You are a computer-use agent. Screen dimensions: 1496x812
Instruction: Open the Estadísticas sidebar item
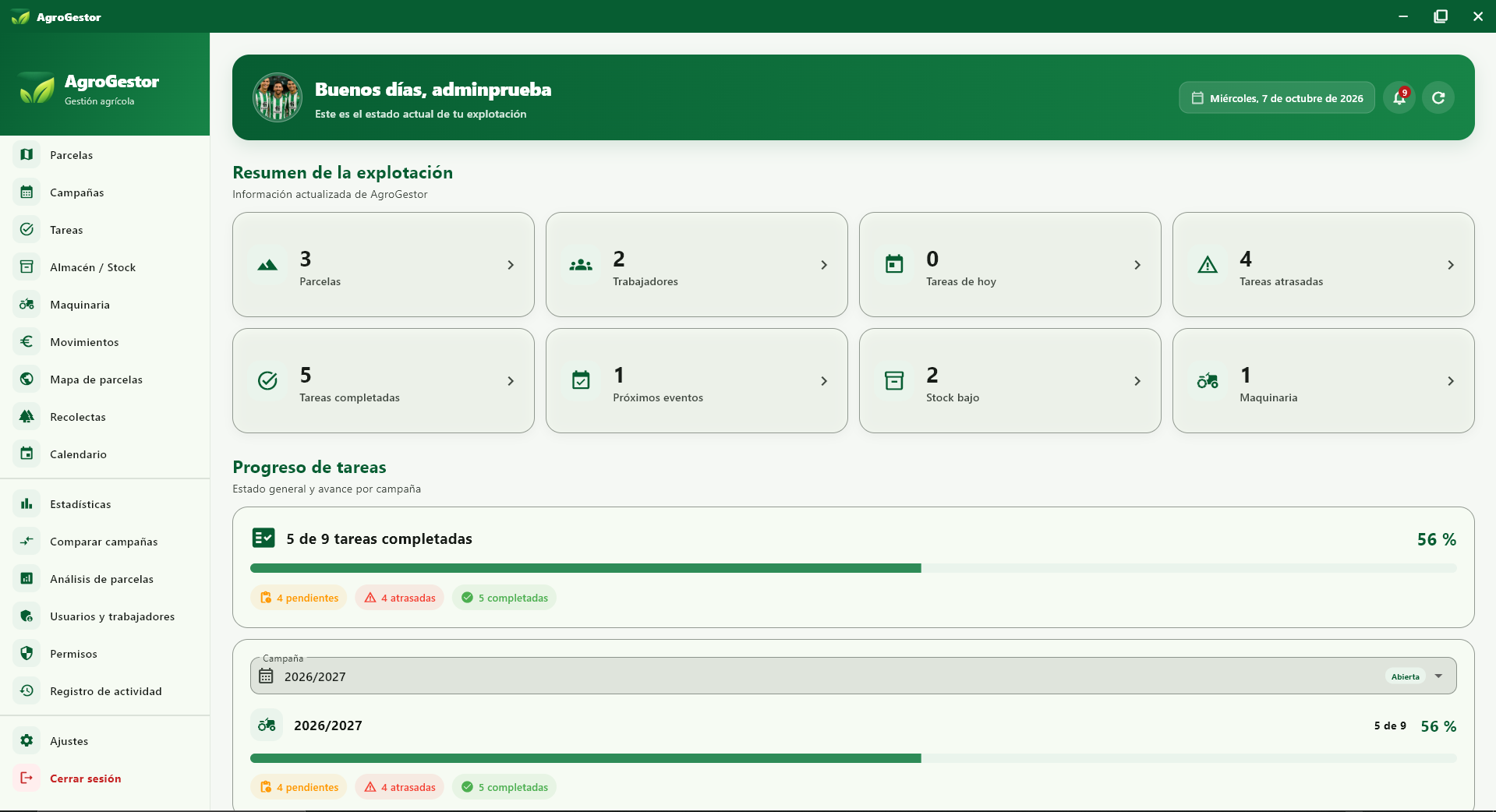click(104, 503)
